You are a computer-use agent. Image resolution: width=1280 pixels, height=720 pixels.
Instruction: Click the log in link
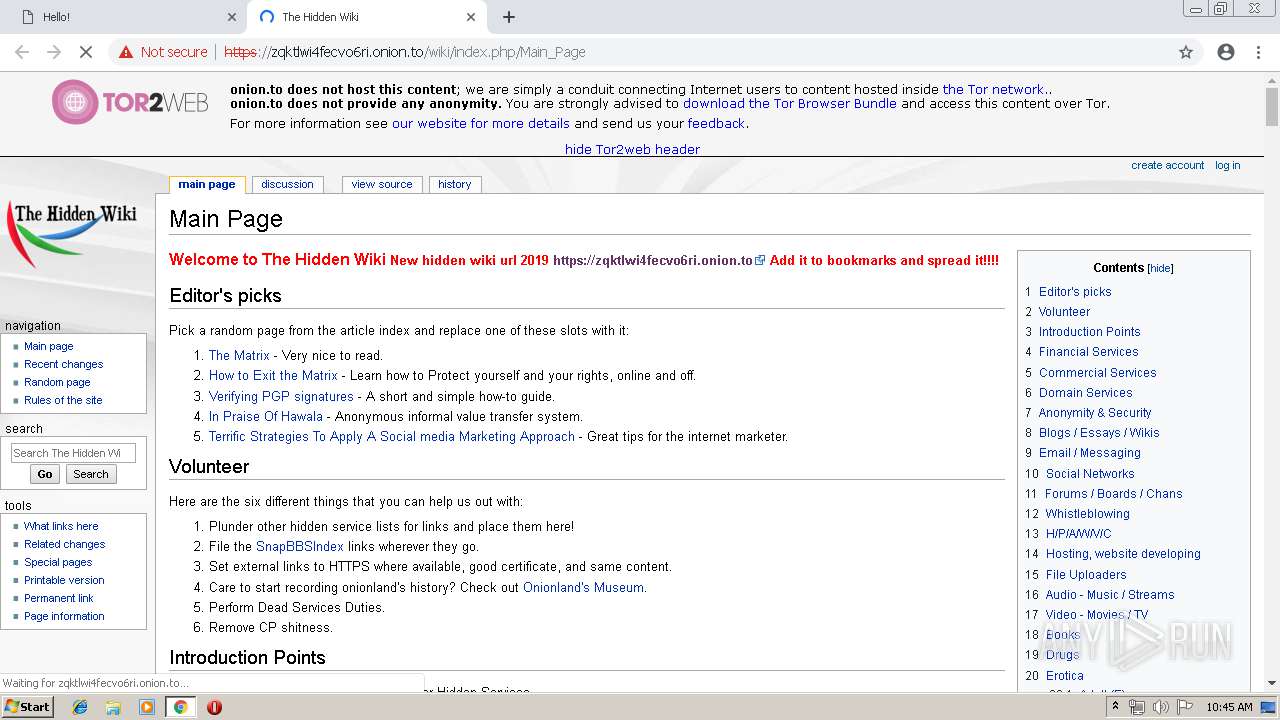(x=1227, y=165)
